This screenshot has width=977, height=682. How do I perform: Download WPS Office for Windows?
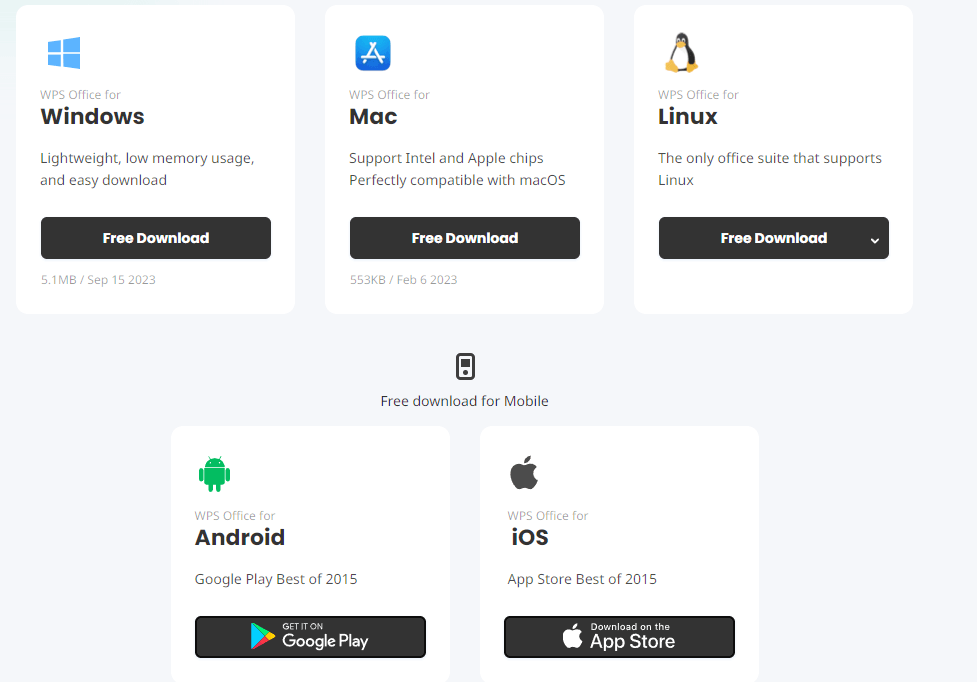pyautogui.click(x=156, y=238)
